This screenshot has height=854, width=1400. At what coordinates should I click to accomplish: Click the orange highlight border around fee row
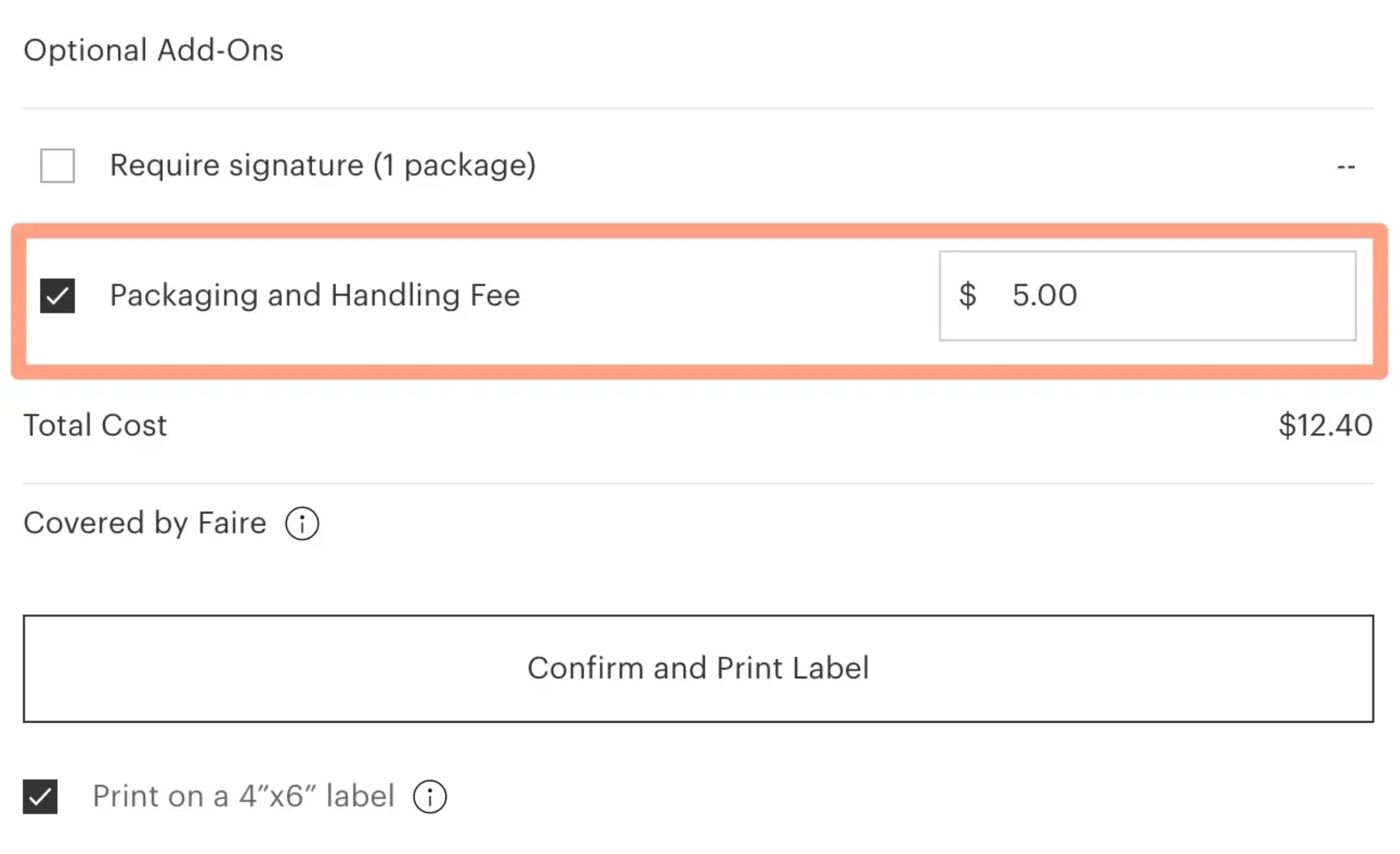(x=698, y=230)
